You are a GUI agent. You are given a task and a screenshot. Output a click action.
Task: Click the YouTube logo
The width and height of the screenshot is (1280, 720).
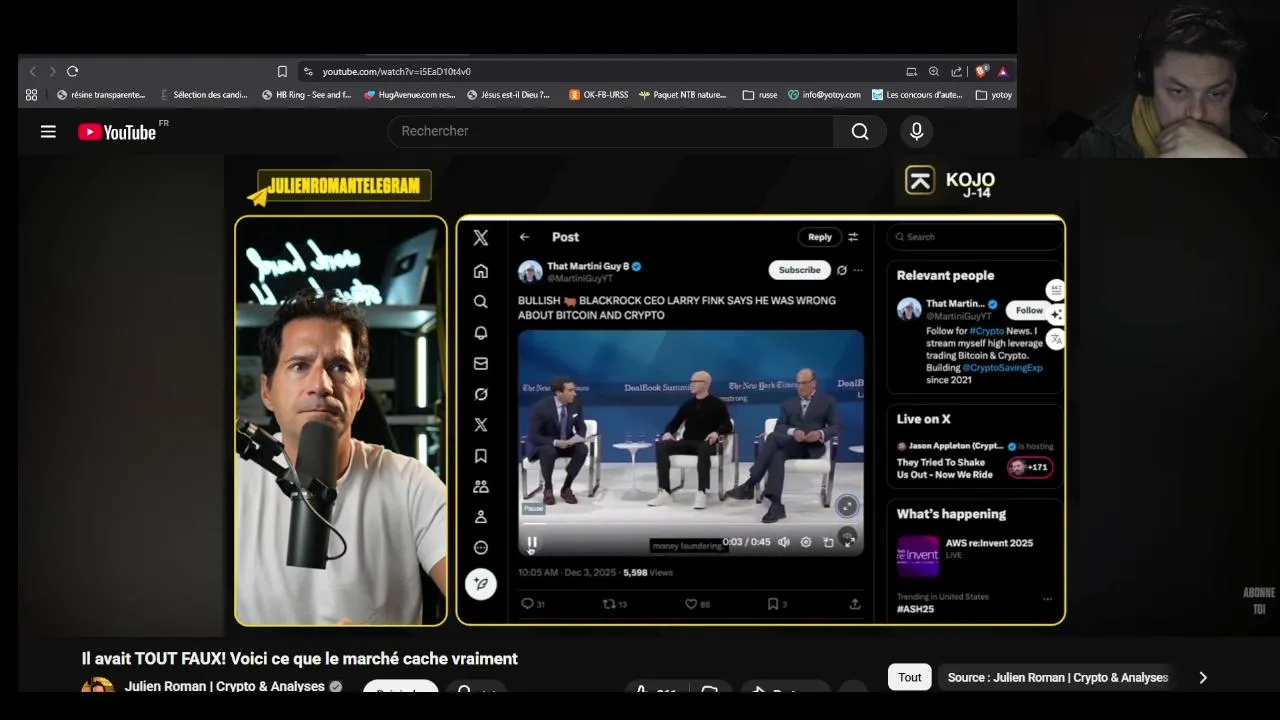point(118,132)
